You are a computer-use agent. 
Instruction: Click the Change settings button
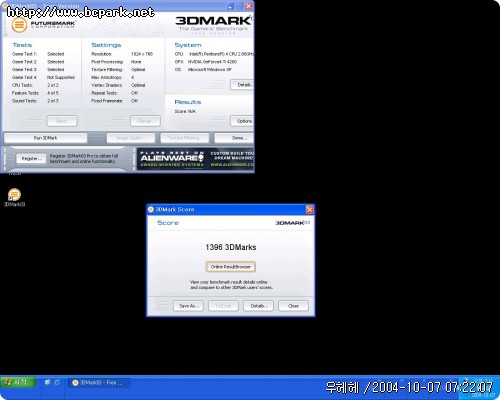coord(145,121)
